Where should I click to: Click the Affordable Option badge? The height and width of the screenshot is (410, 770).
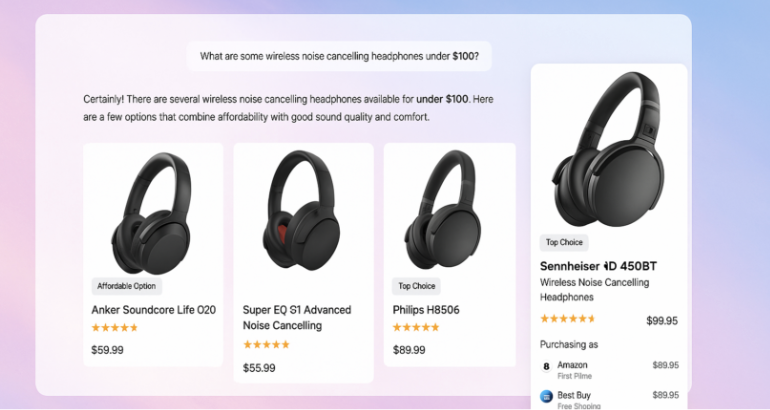[x=127, y=286]
